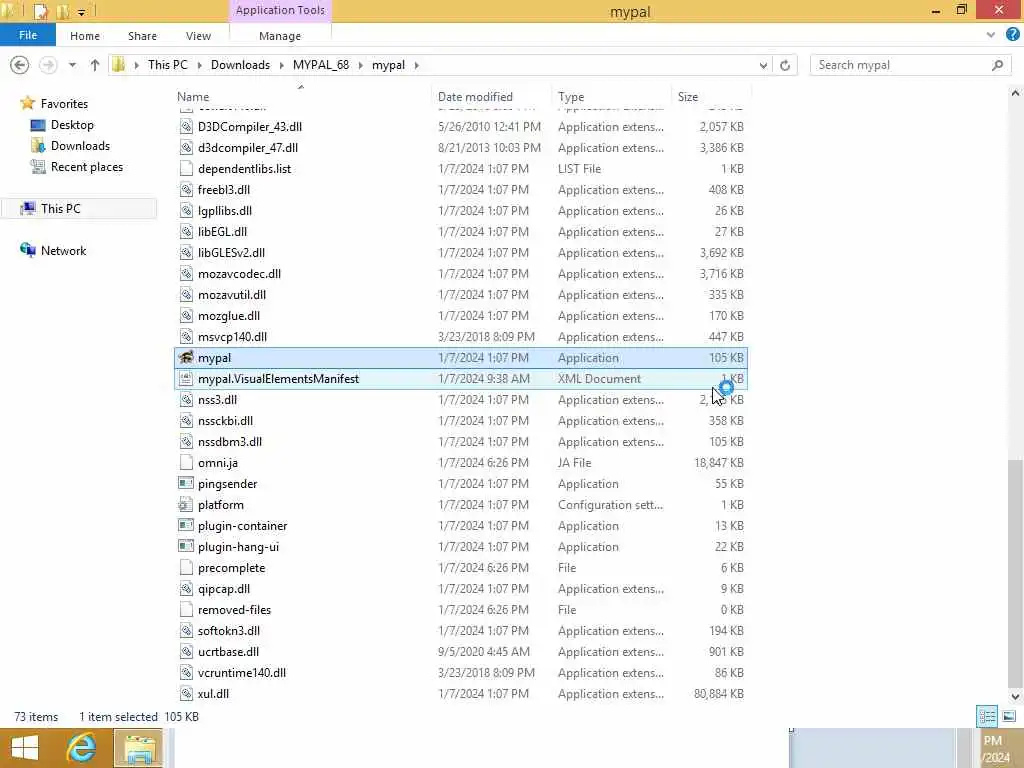Open Recent places in navigation pane
The height and width of the screenshot is (768, 1024).
tap(86, 167)
